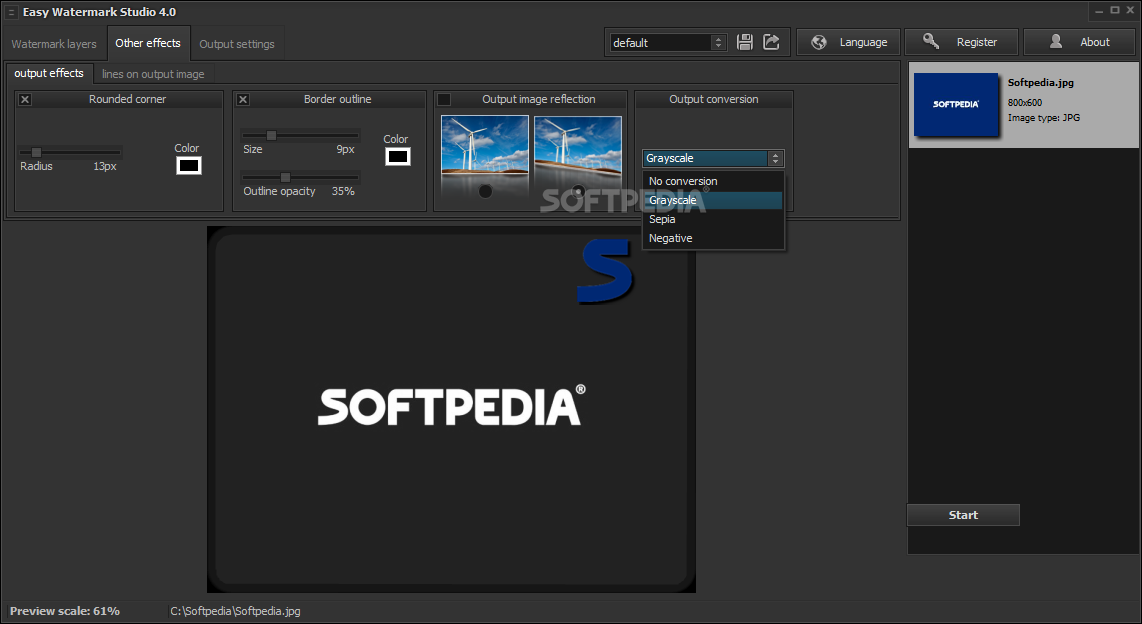Image resolution: width=1142 pixels, height=624 pixels.
Task: Switch to Output settings tab
Action: tap(237, 44)
